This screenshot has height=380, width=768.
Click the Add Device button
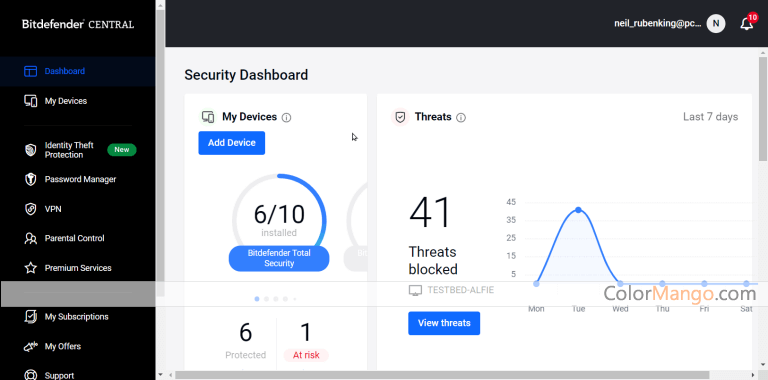(x=232, y=143)
